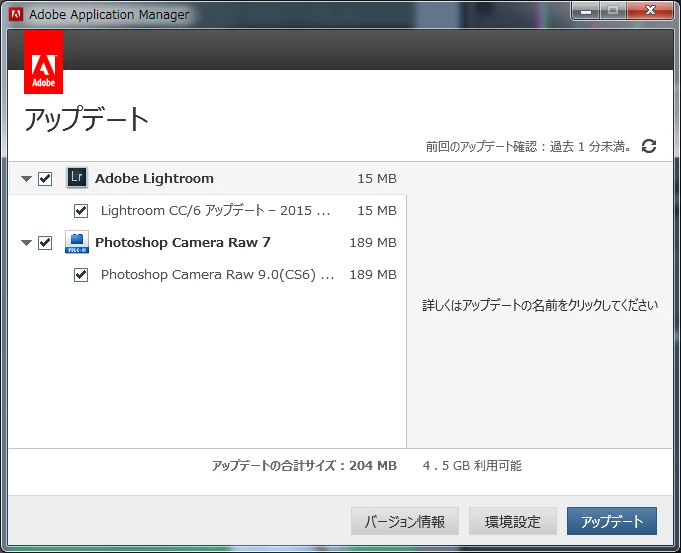Click the refresh updates icon
681x553 pixels.
tap(649, 146)
